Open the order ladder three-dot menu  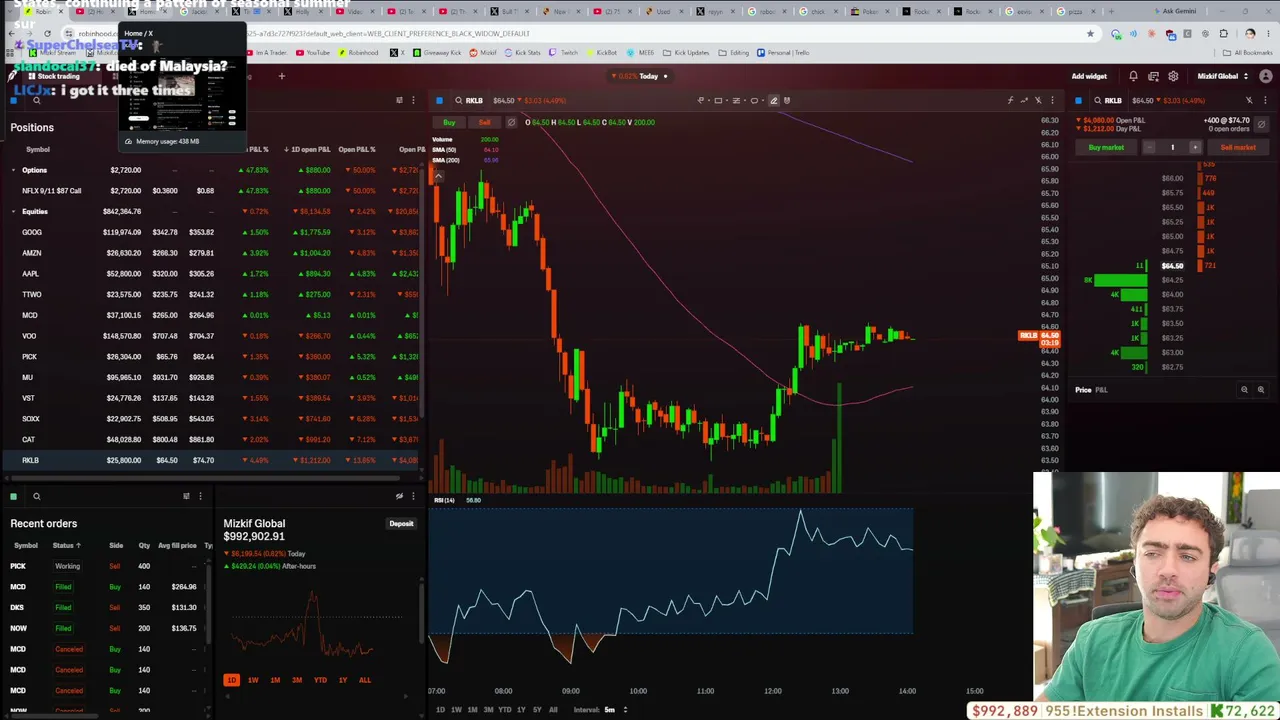click(1264, 100)
